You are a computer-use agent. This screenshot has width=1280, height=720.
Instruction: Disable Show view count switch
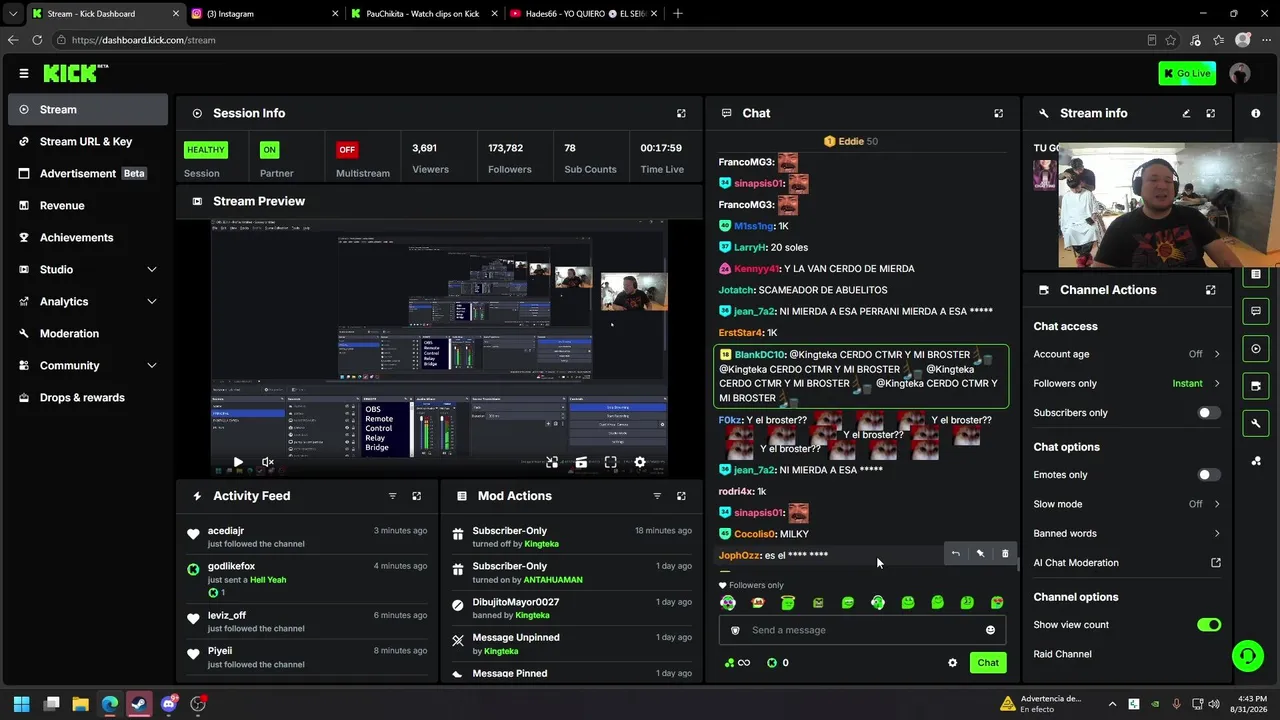tap(1209, 625)
